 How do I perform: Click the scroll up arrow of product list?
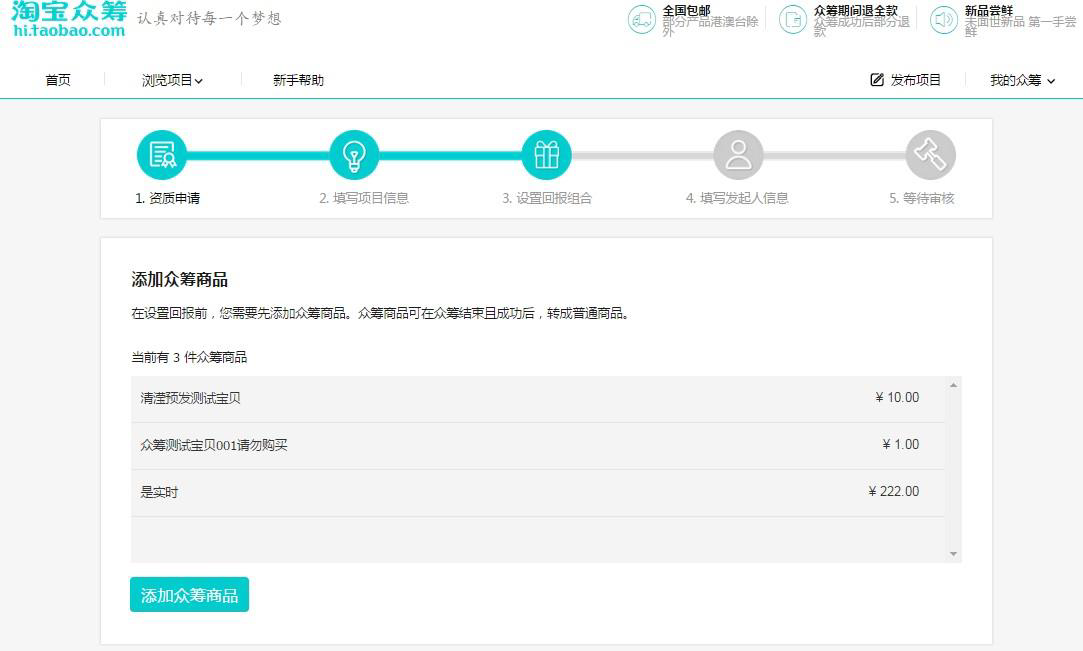click(953, 385)
